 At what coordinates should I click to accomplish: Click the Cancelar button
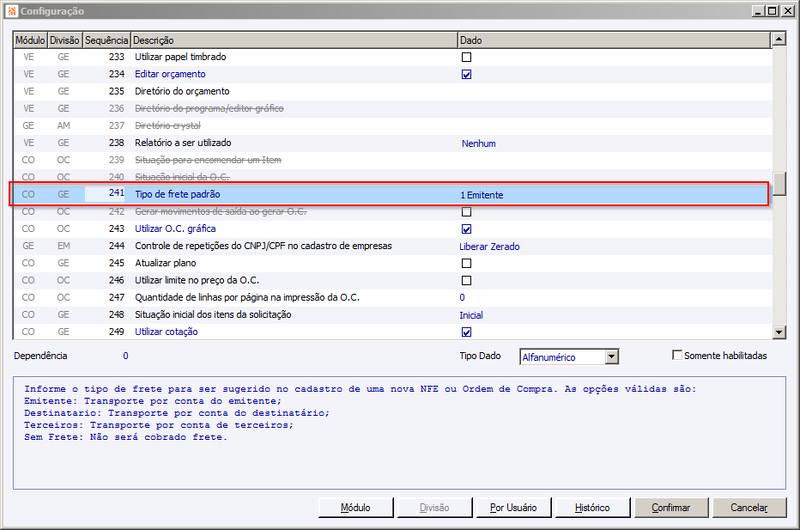[x=749, y=508]
